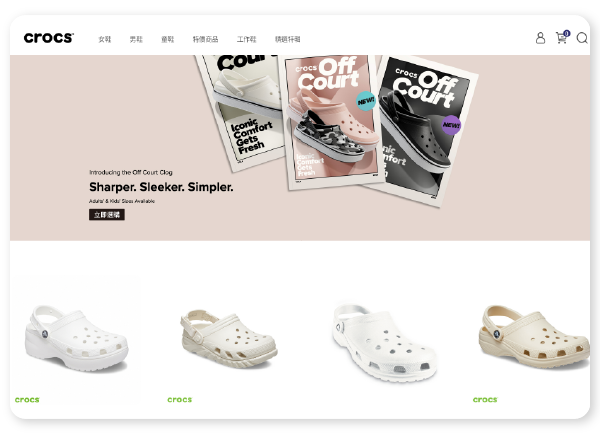
Task: Open the 女鞋 women's shoes menu
Action: tap(104, 39)
